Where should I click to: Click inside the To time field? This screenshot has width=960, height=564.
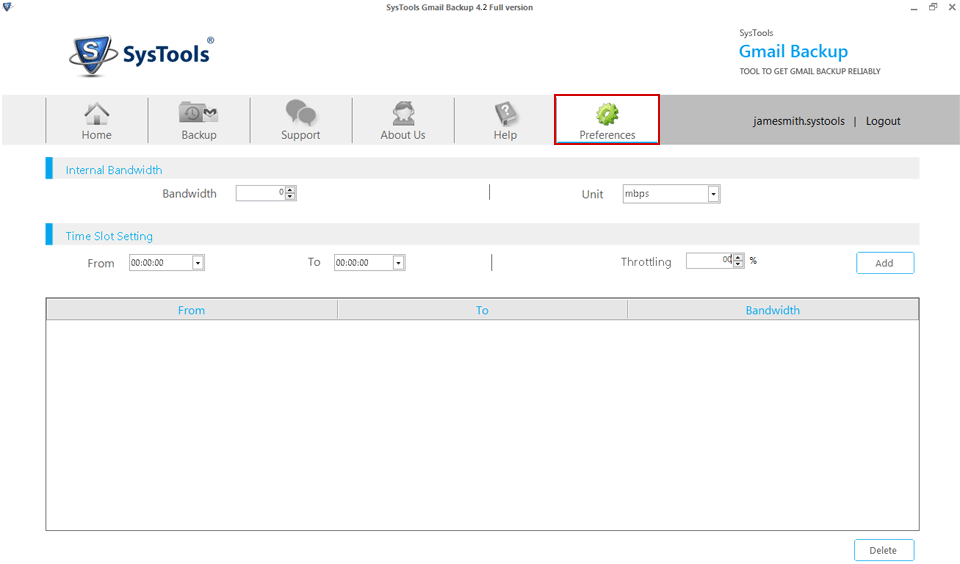click(363, 263)
